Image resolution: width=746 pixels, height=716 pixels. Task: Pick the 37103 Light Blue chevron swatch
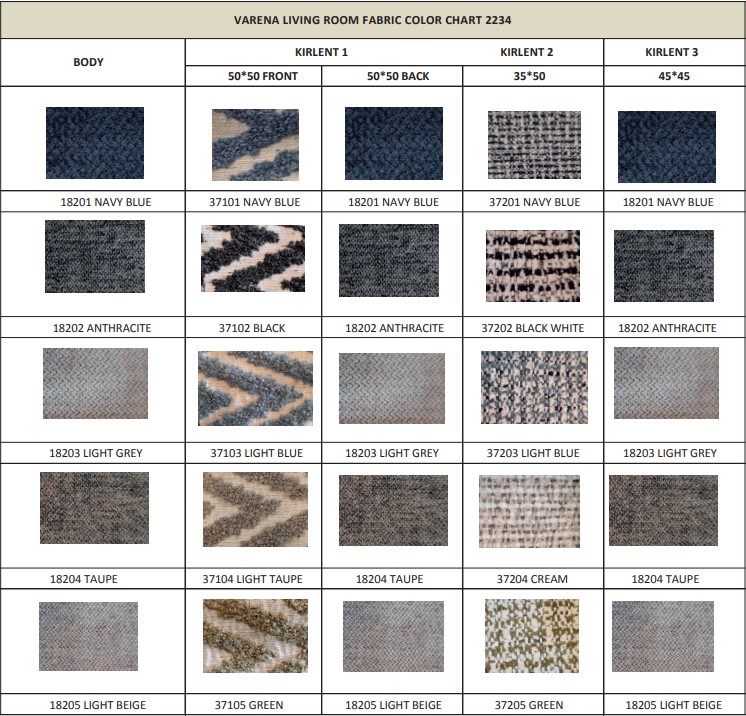click(255, 389)
